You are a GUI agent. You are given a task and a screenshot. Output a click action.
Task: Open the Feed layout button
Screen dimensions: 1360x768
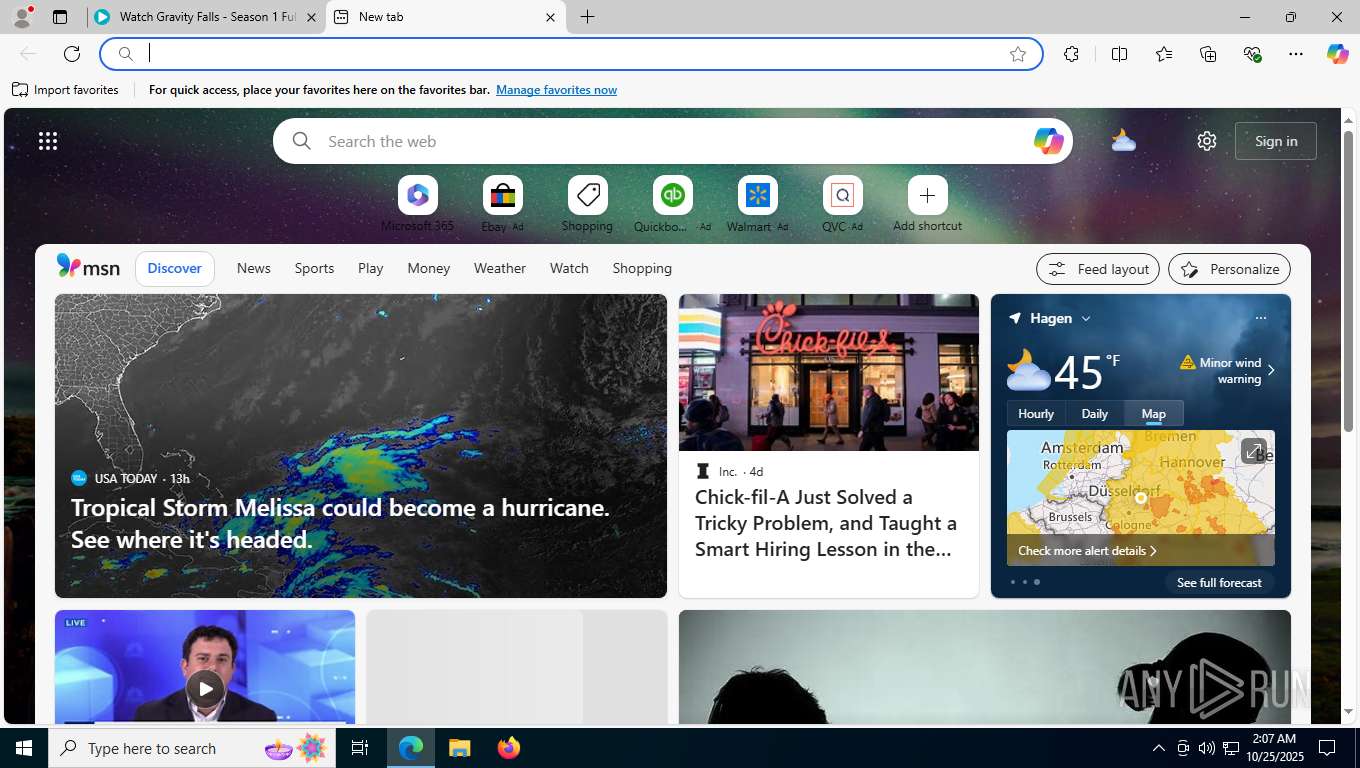tap(1098, 269)
